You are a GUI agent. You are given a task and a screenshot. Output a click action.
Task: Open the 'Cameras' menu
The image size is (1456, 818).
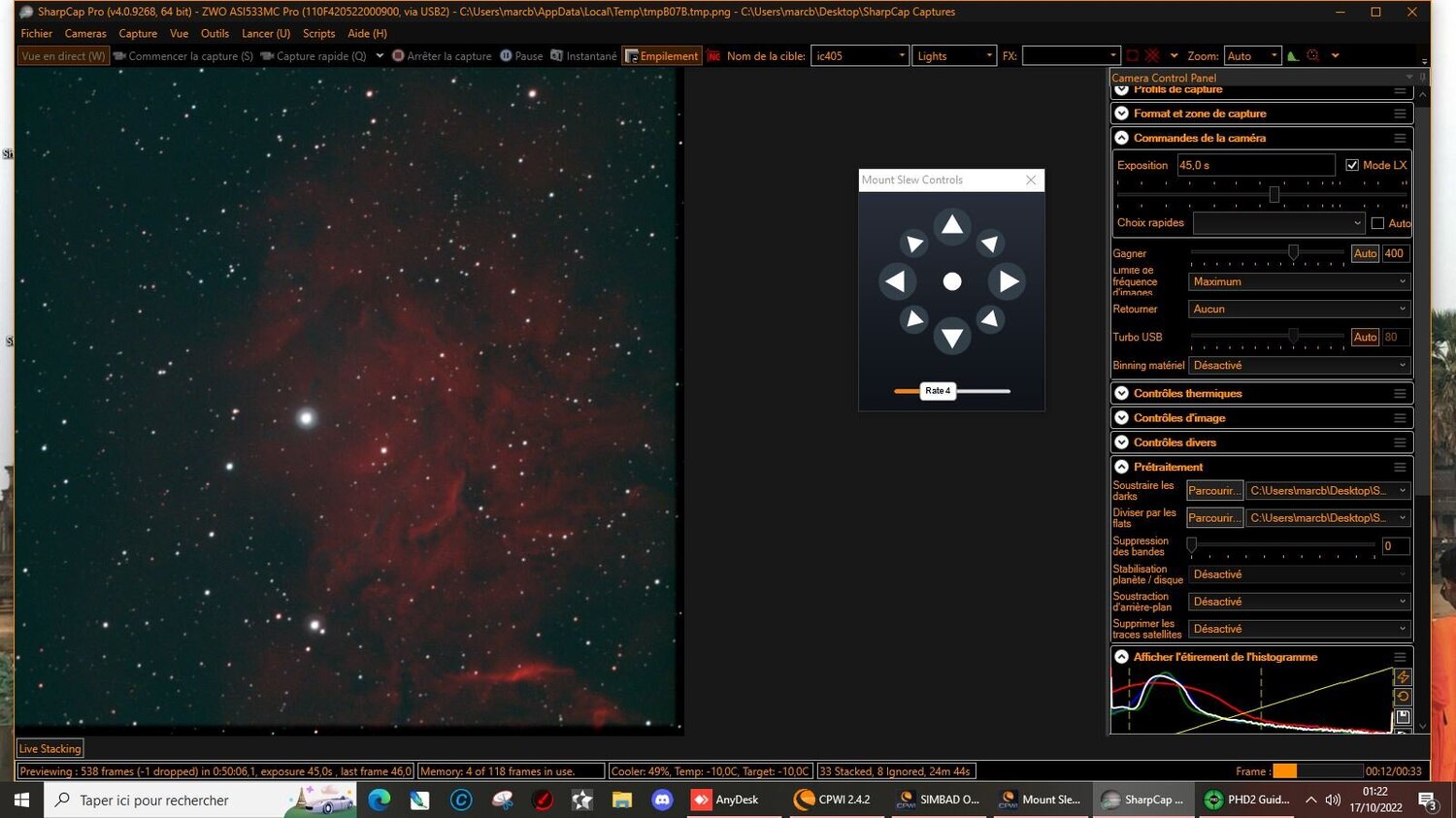[85, 33]
